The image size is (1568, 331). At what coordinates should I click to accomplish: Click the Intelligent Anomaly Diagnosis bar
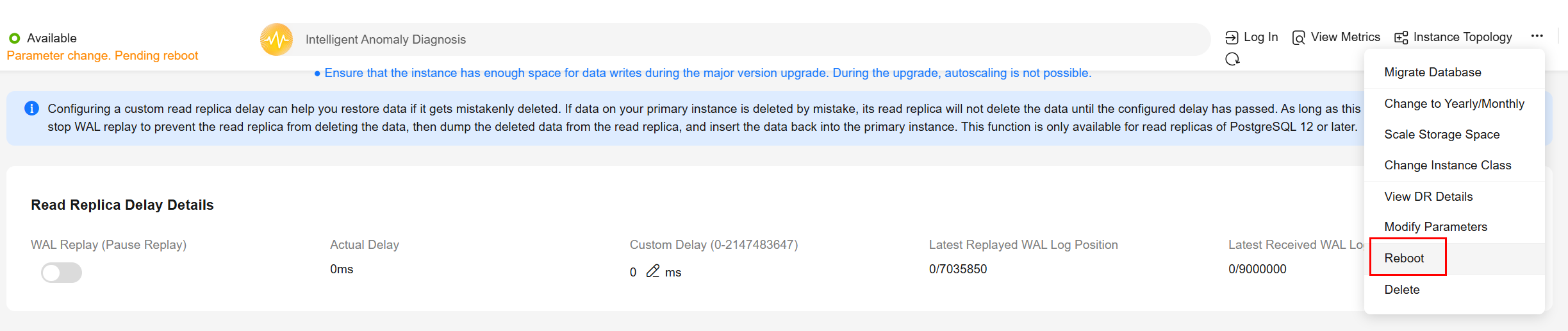click(735, 40)
